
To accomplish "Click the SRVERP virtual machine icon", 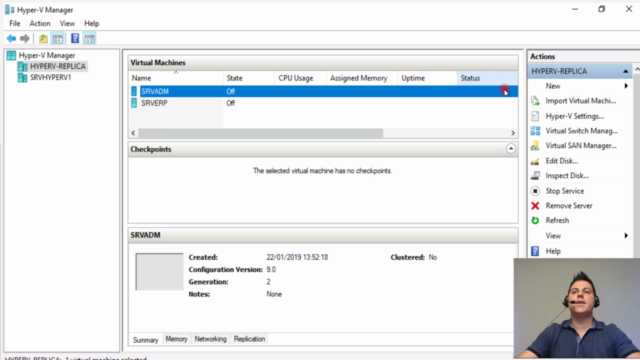I will [x=134, y=103].
